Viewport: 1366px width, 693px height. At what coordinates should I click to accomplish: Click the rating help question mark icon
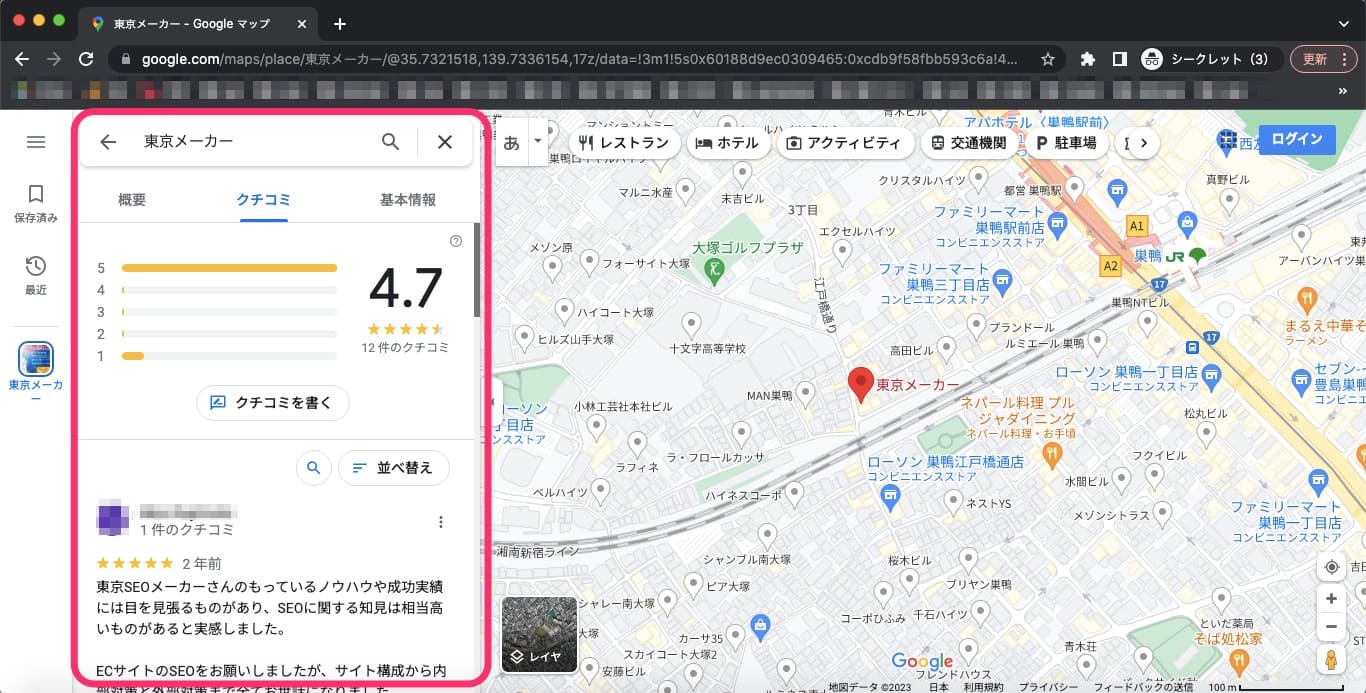coord(456,241)
